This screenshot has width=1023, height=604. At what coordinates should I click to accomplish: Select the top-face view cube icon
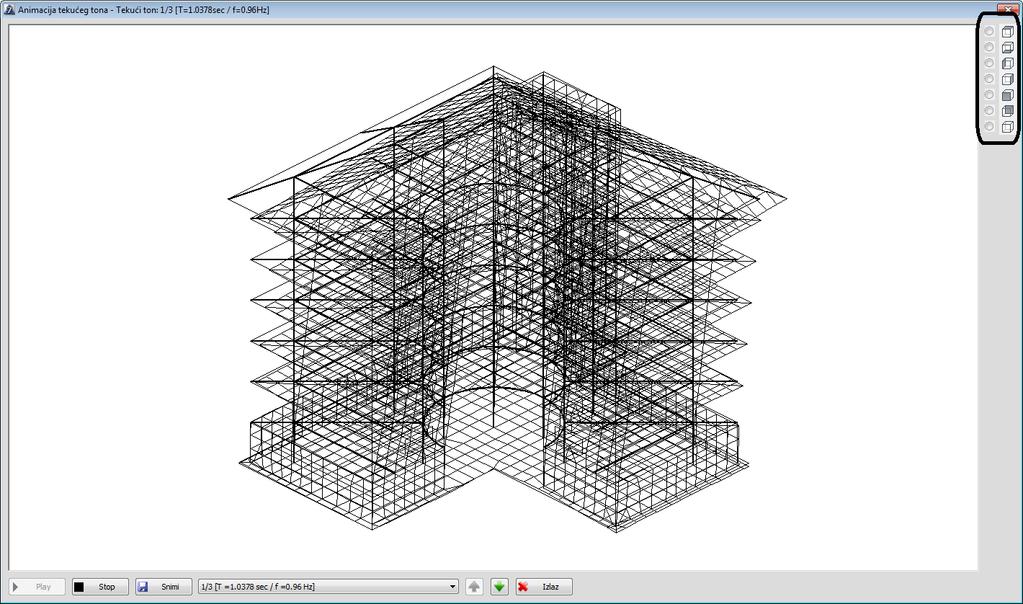pos(1007,31)
